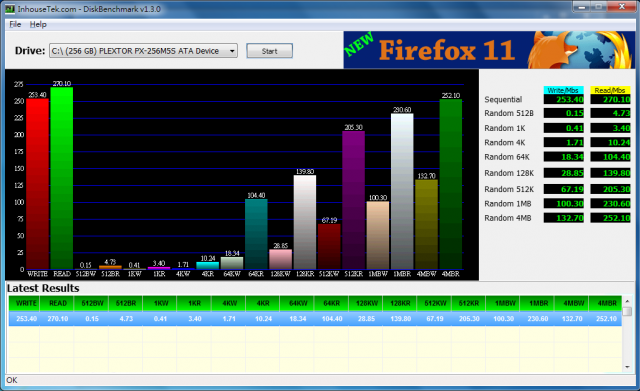This screenshot has height=391, width=640.
Task: Click the Random 512K label
Action: [509, 189]
